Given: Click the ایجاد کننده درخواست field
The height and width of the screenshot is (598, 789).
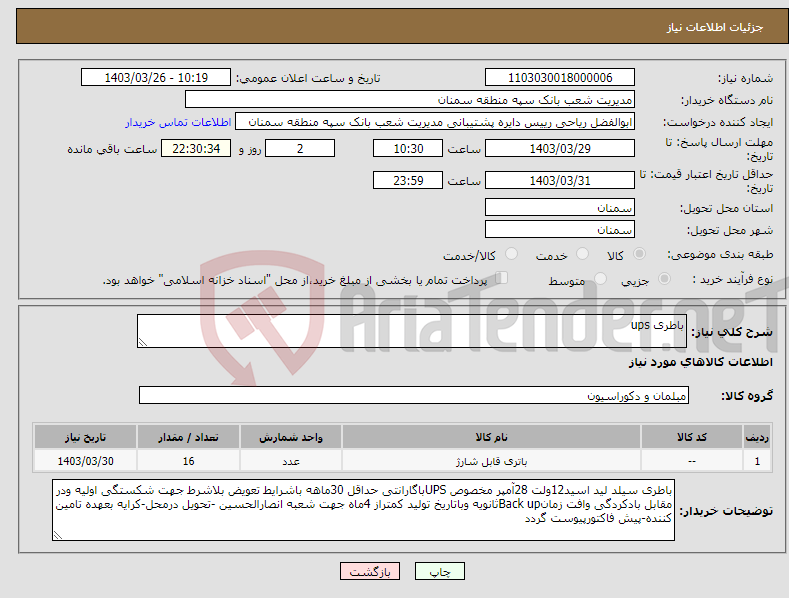Looking at the screenshot, I should click(x=435, y=122).
